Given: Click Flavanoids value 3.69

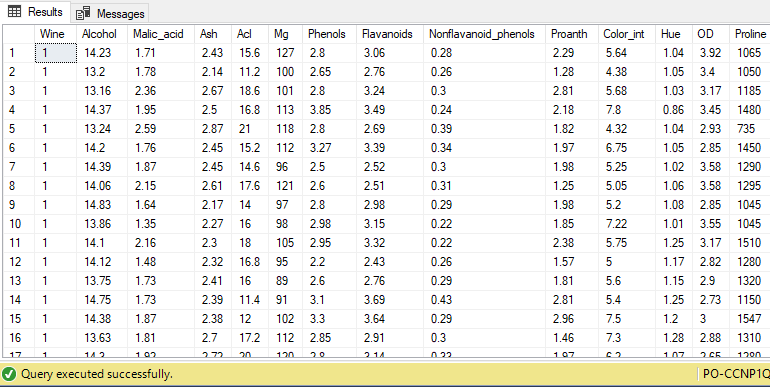Looking at the screenshot, I should [x=374, y=300].
